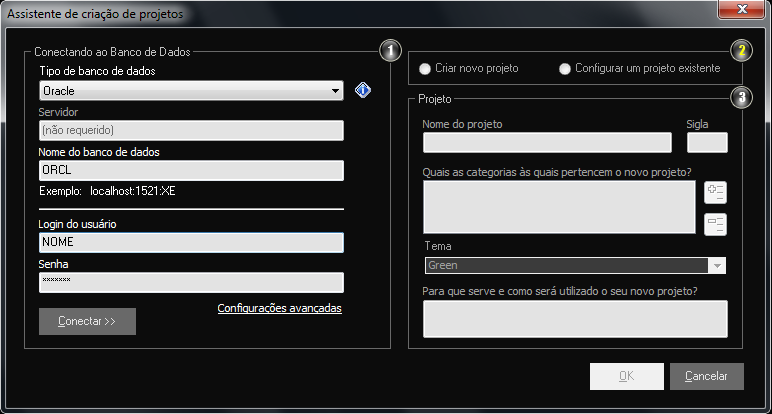Click the 'Nome do projeto' text field
The image size is (772, 414).
point(547,143)
